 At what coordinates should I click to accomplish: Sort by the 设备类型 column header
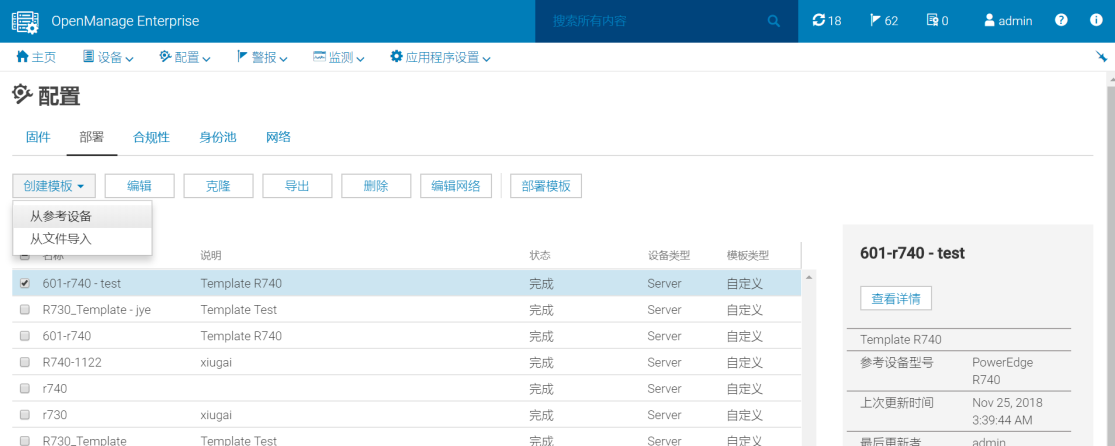(x=668, y=255)
